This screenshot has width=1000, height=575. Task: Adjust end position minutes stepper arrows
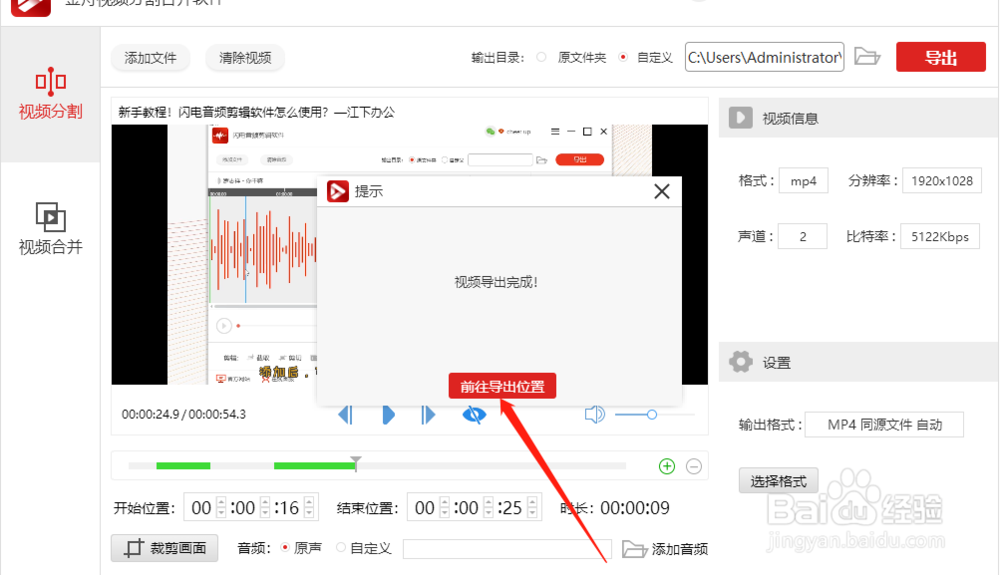(x=489, y=508)
